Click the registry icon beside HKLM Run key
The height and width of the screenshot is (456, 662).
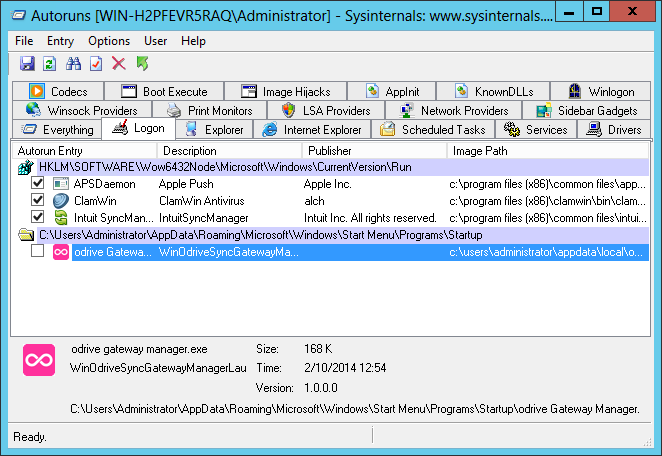click(x=26, y=167)
